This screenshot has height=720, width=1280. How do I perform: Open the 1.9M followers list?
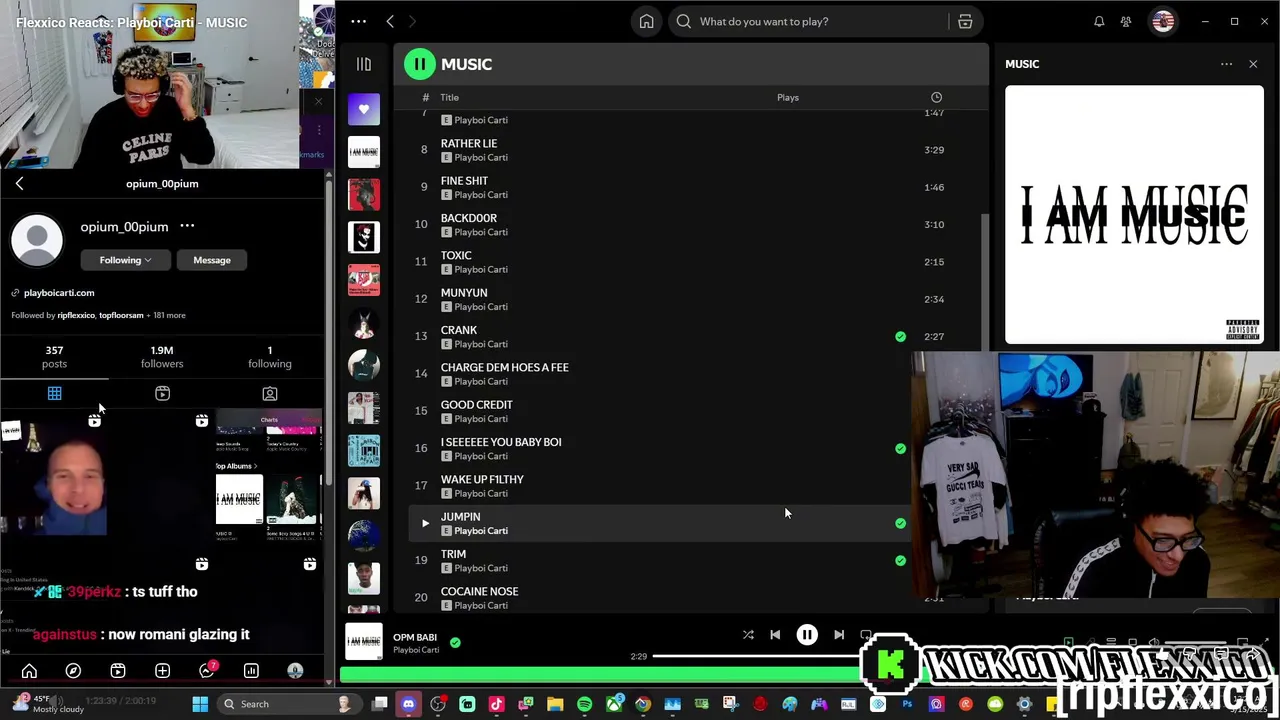tap(162, 357)
